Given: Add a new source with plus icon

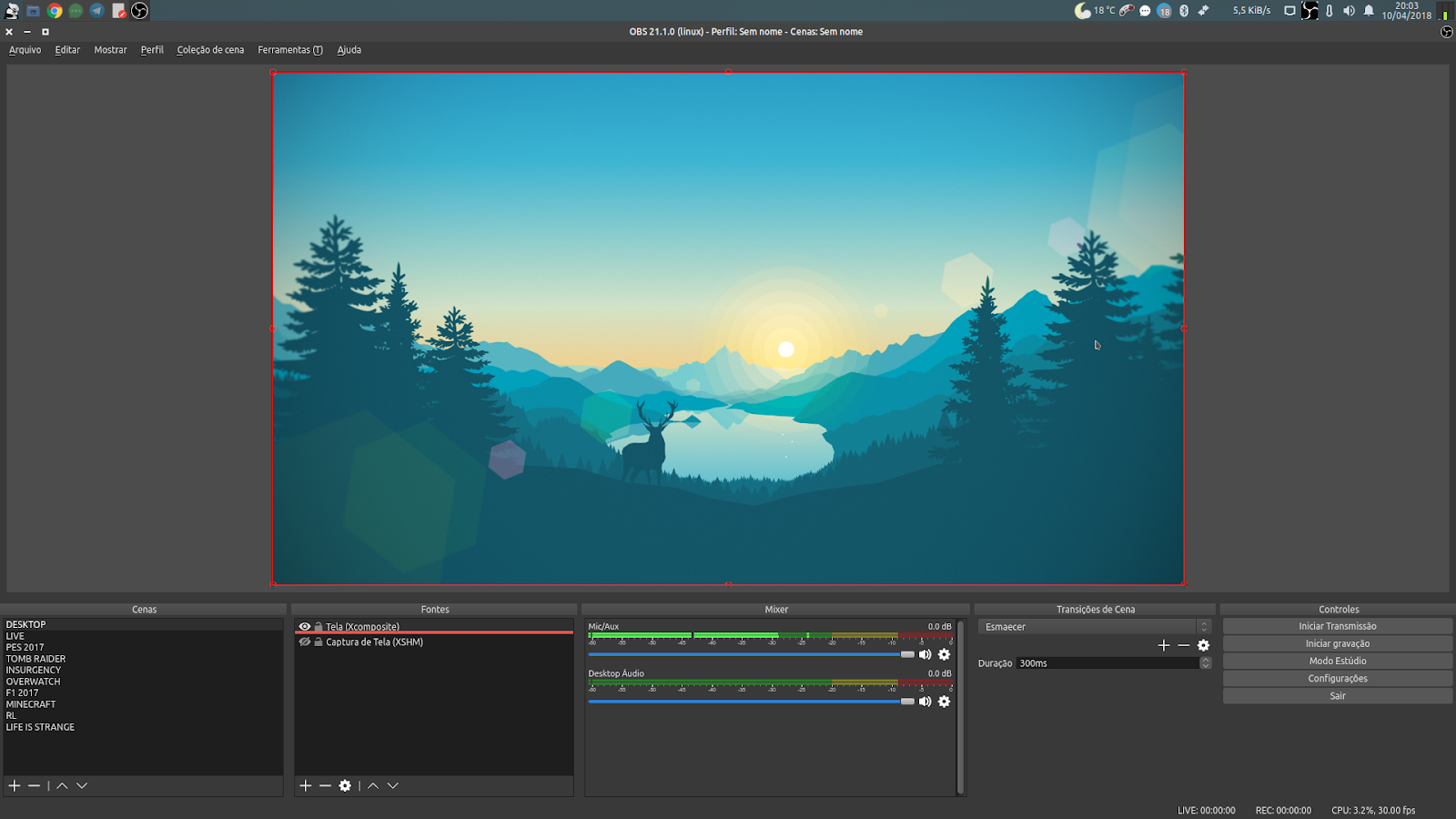Looking at the screenshot, I should [x=305, y=785].
